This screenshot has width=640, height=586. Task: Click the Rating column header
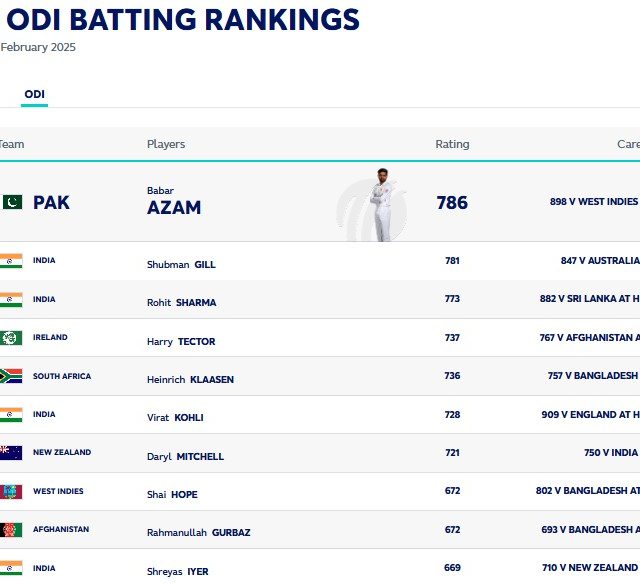pyautogui.click(x=452, y=144)
